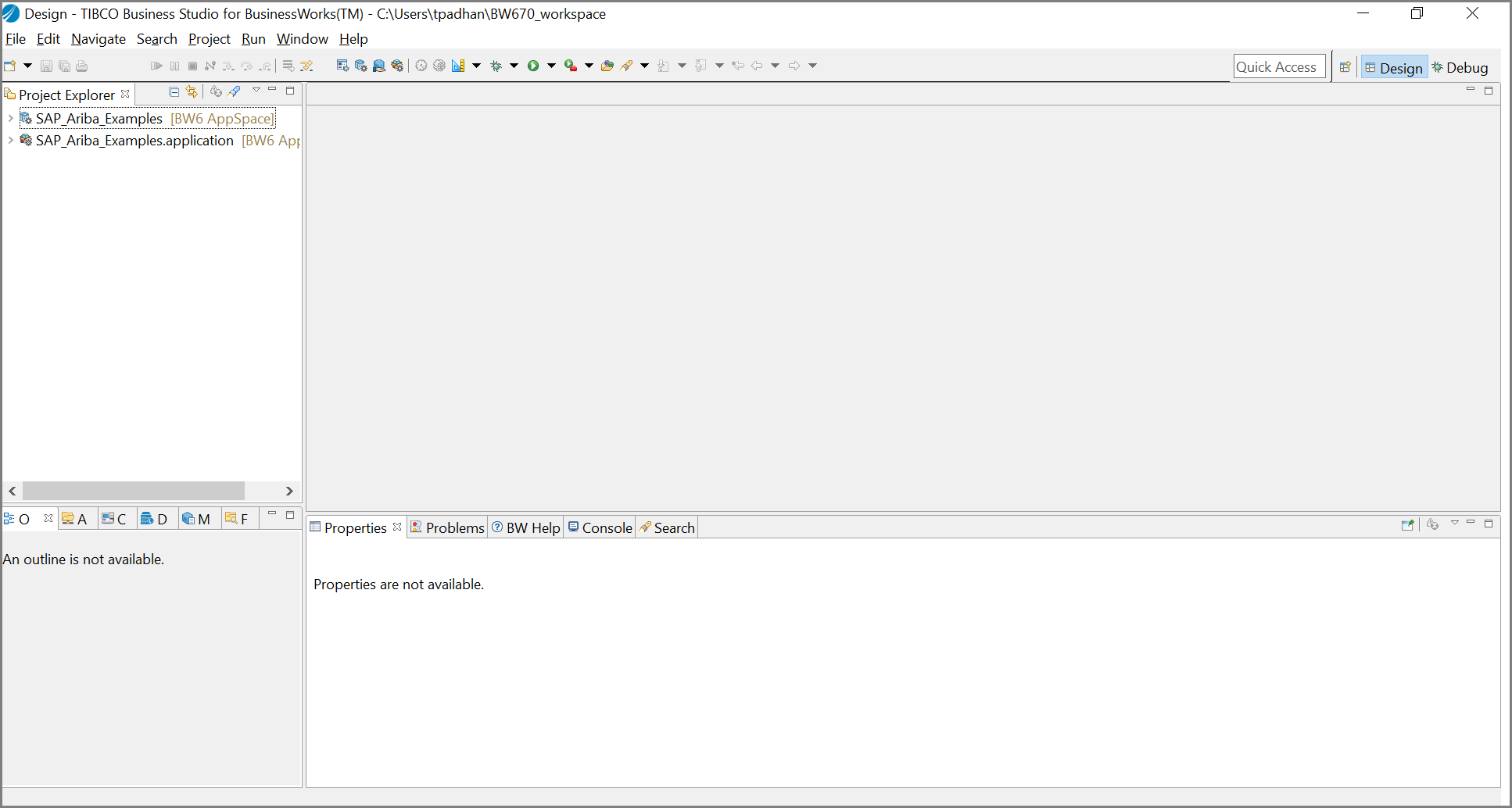Click the Last Edit Location toolbar icon
The width and height of the screenshot is (1512, 808).
pos(738,66)
